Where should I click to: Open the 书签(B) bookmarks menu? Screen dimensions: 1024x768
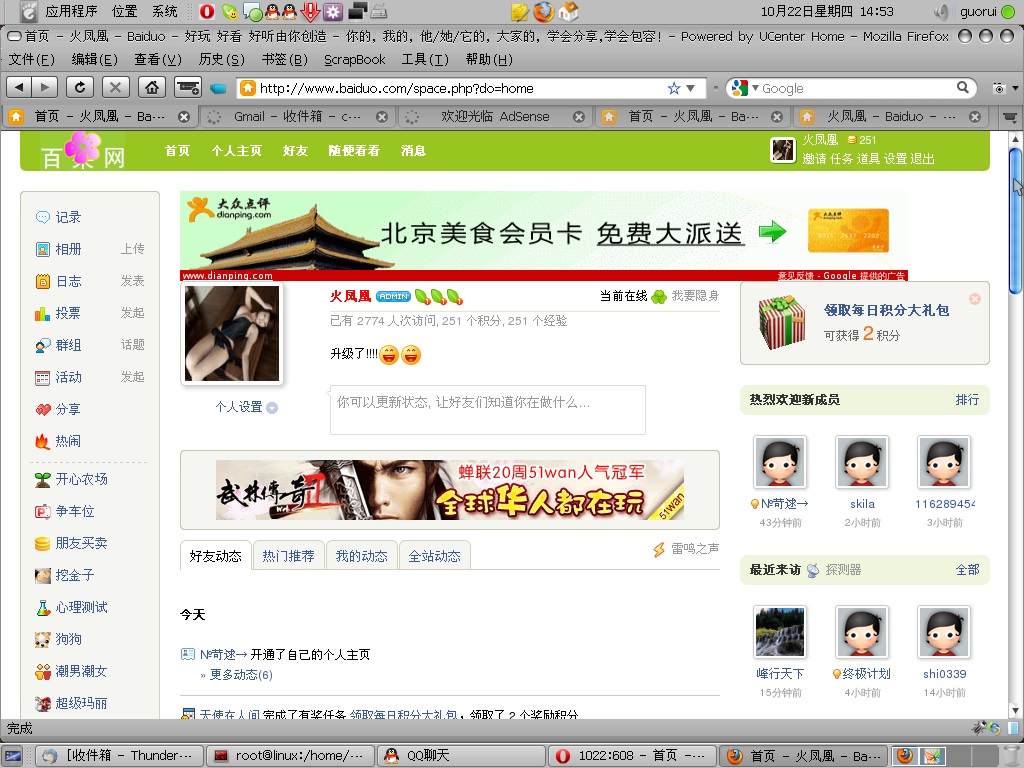(x=284, y=59)
